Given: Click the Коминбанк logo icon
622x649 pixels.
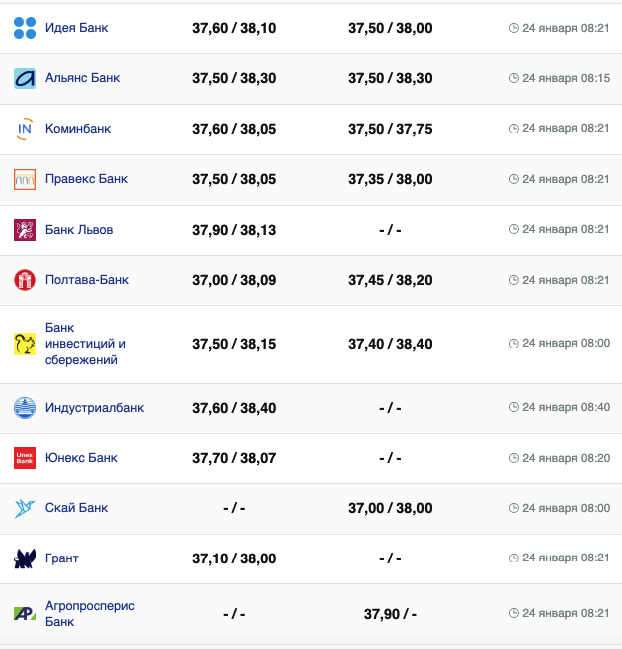Looking at the screenshot, I should pyautogui.click(x=25, y=129).
